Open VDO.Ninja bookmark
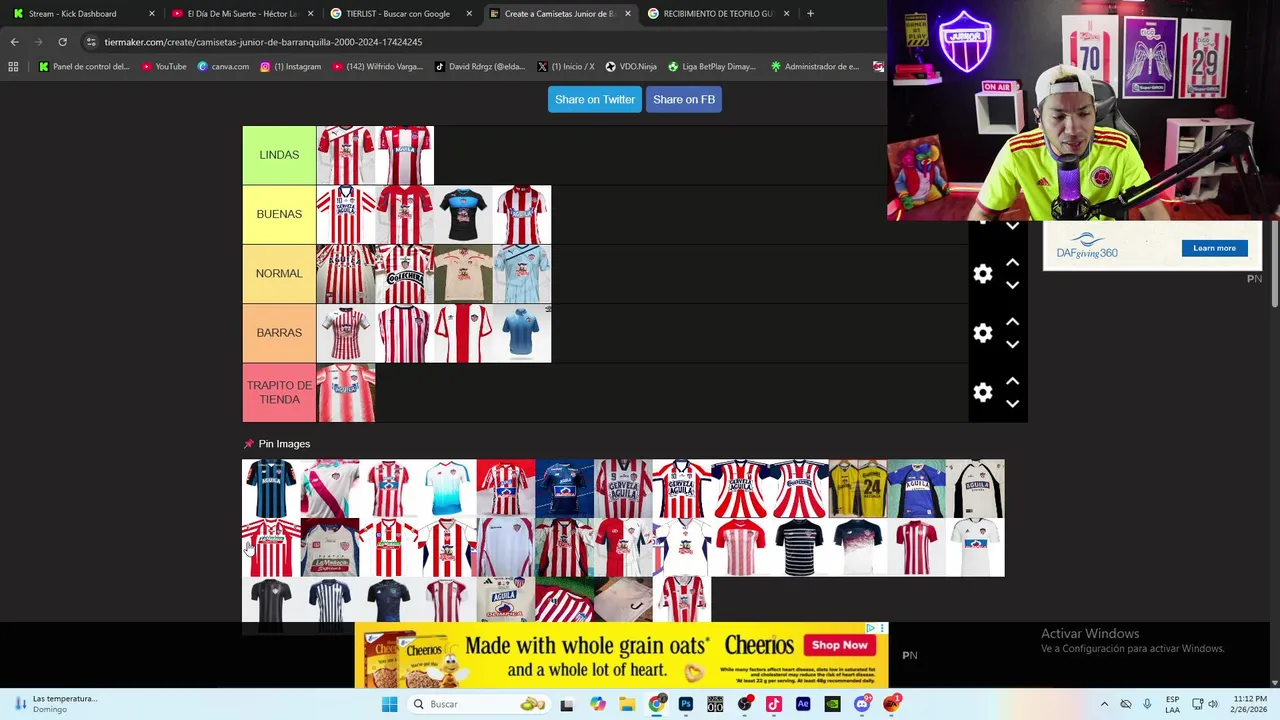 (x=631, y=67)
